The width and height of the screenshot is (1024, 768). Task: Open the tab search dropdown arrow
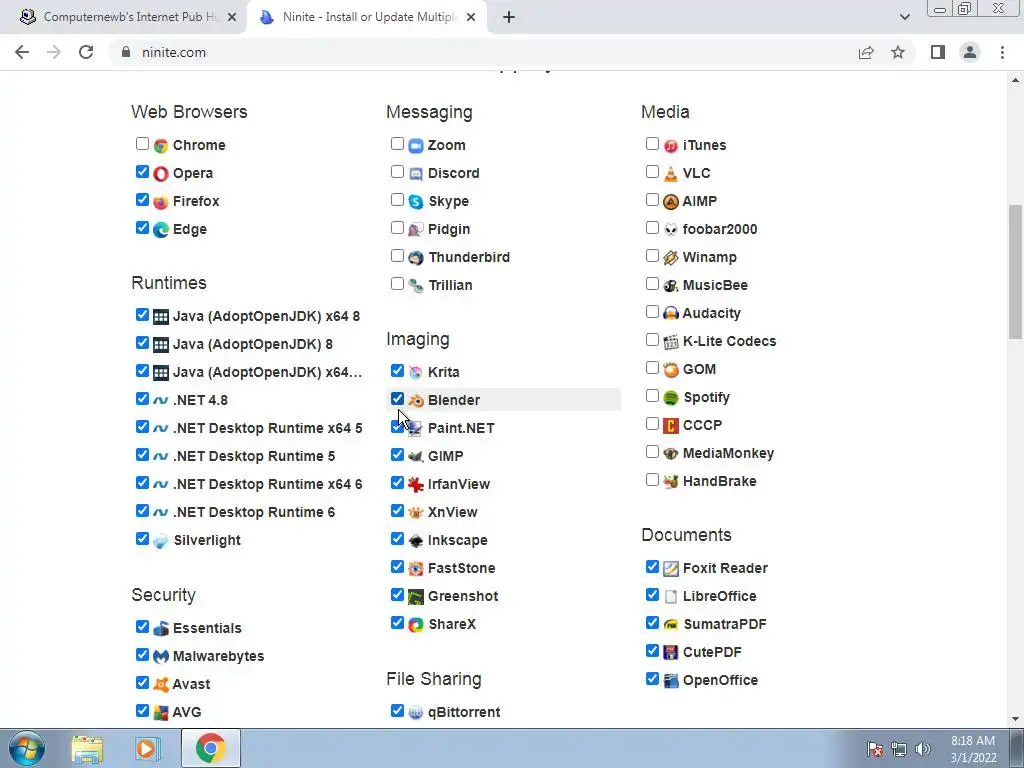tap(904, 17)
